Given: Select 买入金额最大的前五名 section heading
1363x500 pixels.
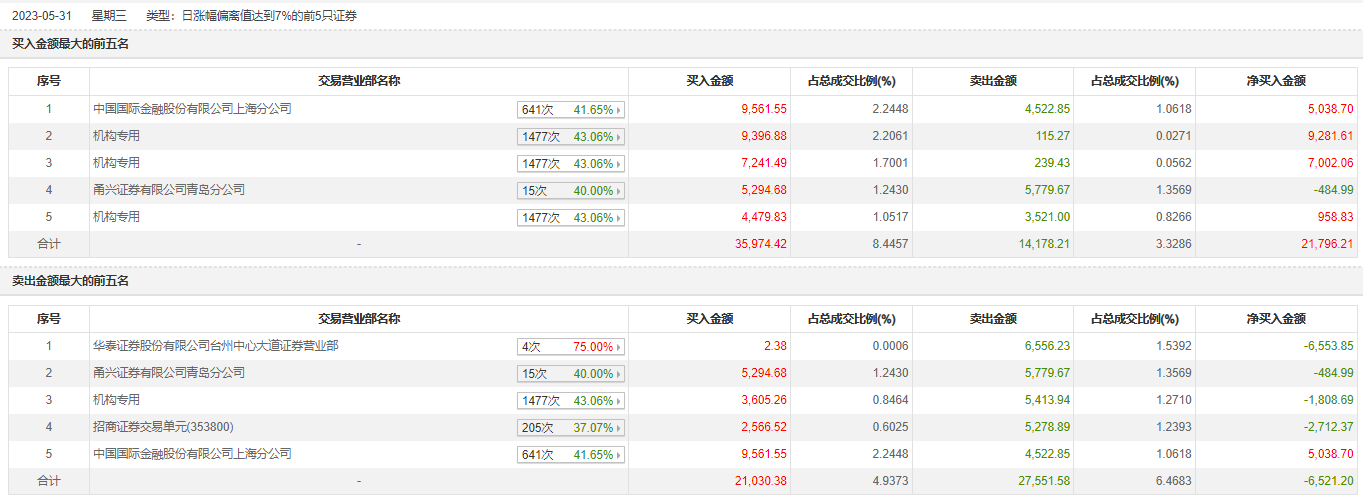Looking at the screenshot, I should tap(70, 44).
